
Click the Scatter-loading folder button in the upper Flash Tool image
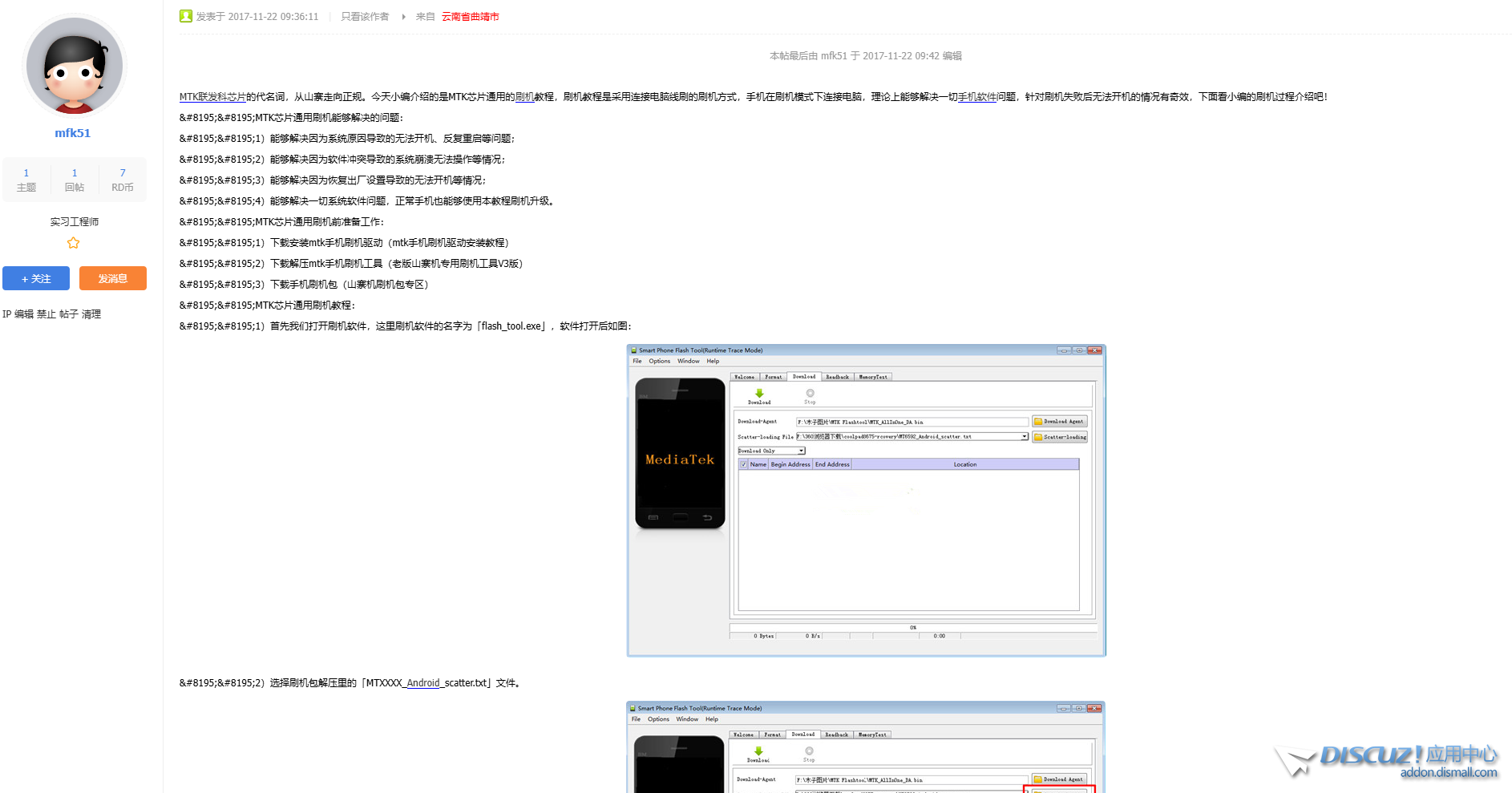(x=1060, y=437)
